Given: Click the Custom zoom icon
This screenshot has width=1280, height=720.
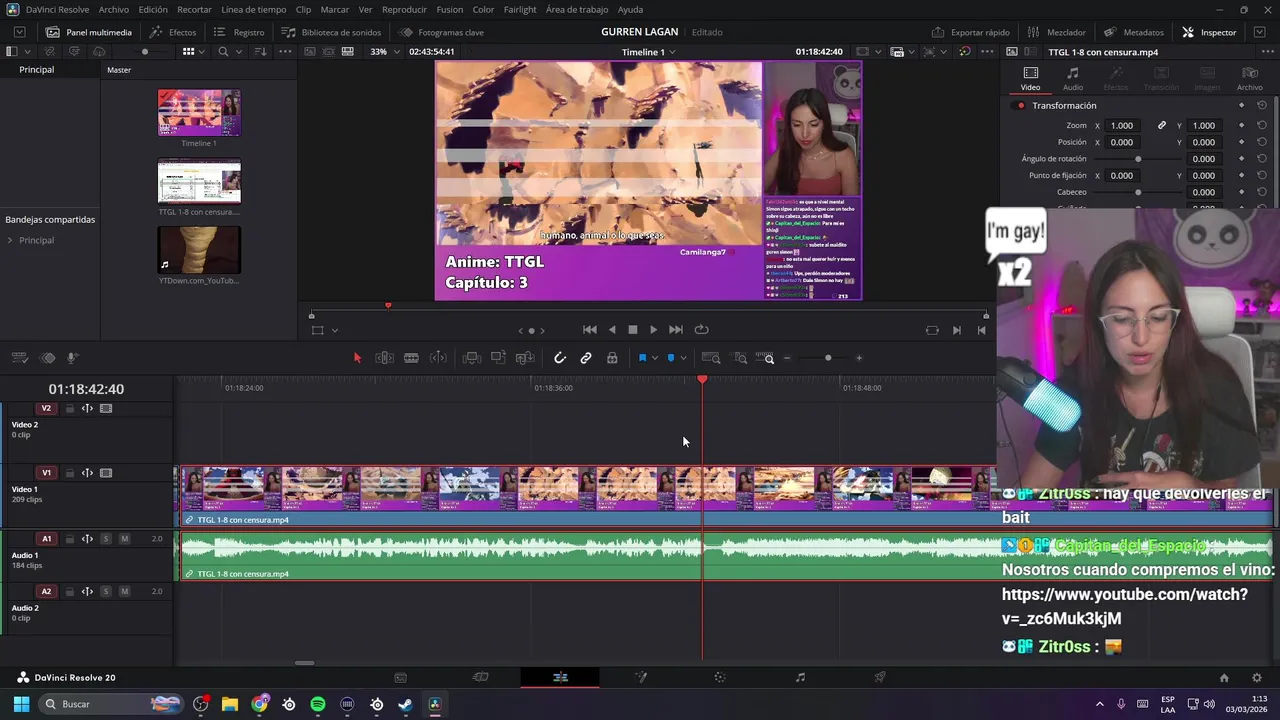Looking at the screenshot, I should click(x=765, y=358).
